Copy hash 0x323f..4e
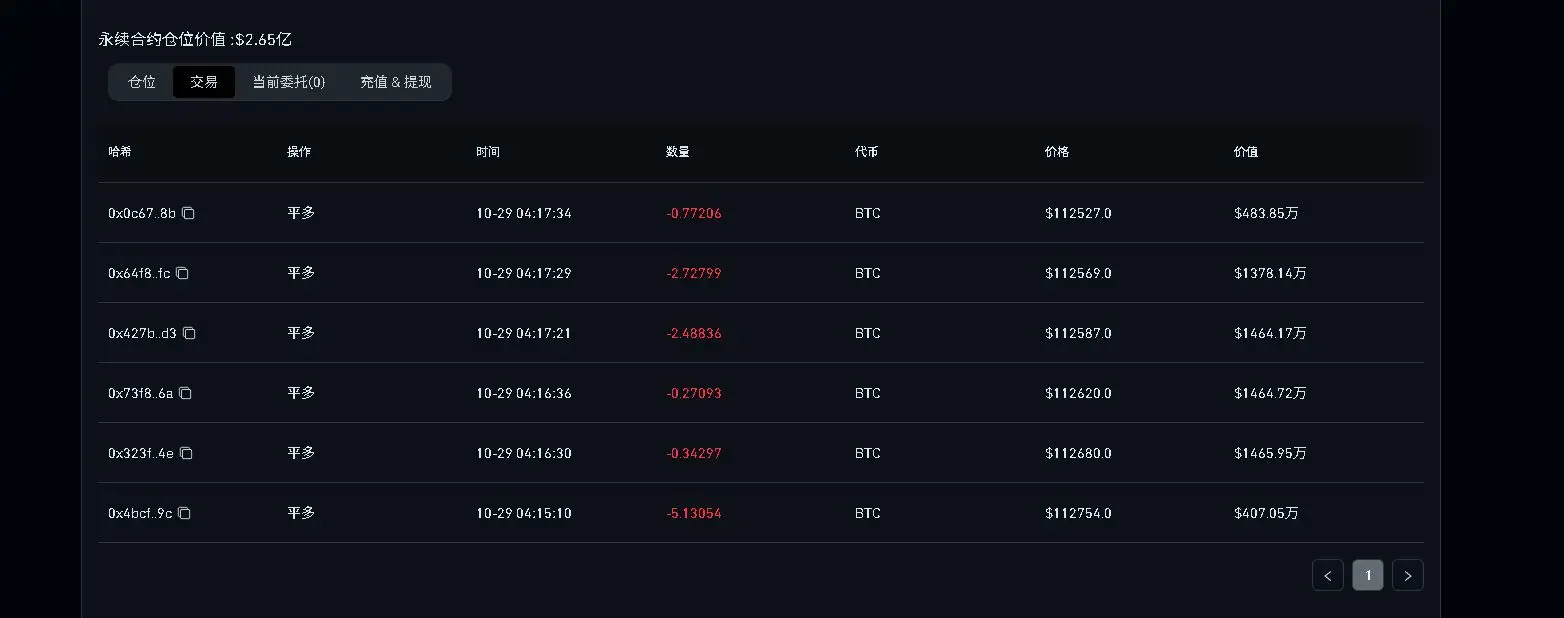 tap(186, 453)
